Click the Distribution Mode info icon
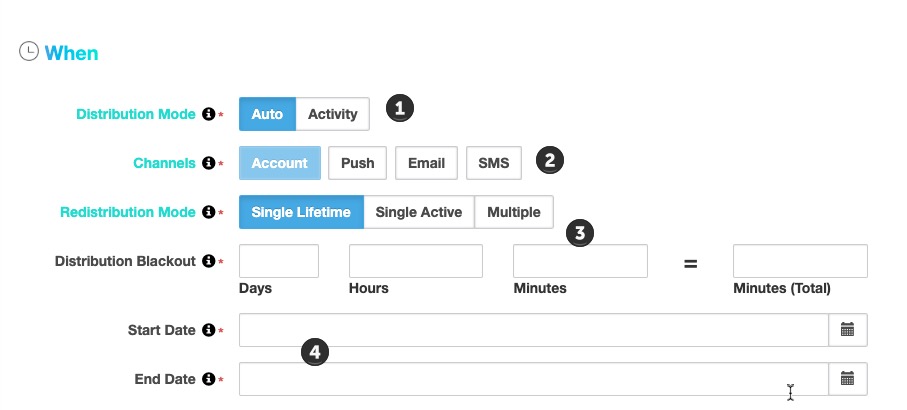 208,114
